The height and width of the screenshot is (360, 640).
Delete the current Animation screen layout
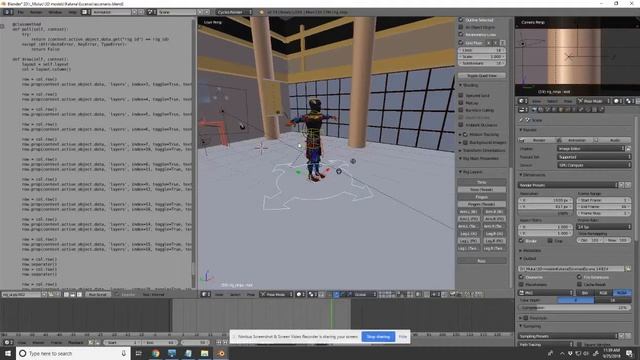click(x=140, y=12)
